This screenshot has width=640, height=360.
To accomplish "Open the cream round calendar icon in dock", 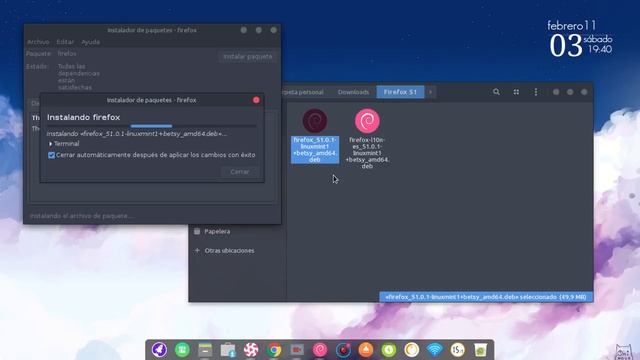I will 458,350.
